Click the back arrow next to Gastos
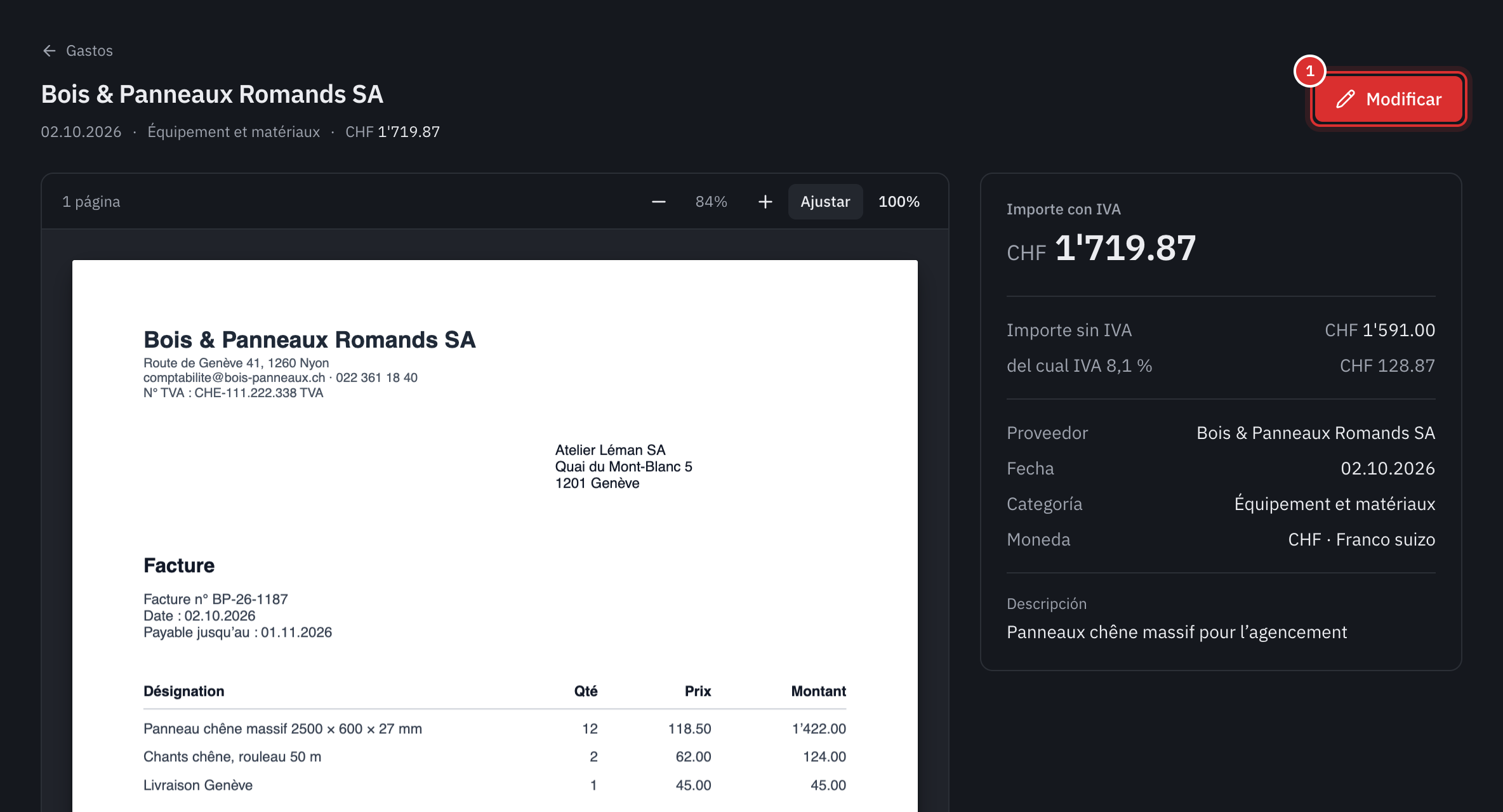This screenshot has height=812, width=1503. pyautogui.click(x=50, y=51)
